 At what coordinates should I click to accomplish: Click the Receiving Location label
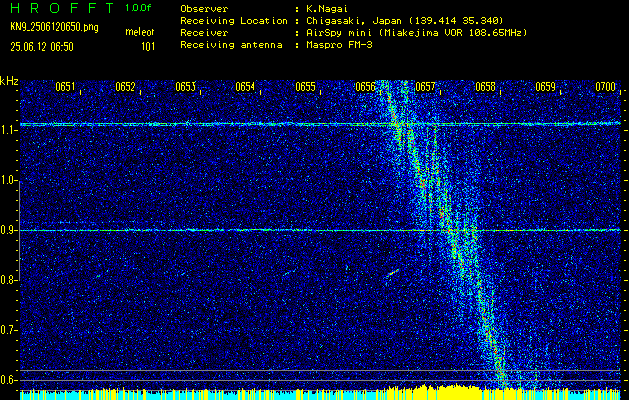[234, 21]
